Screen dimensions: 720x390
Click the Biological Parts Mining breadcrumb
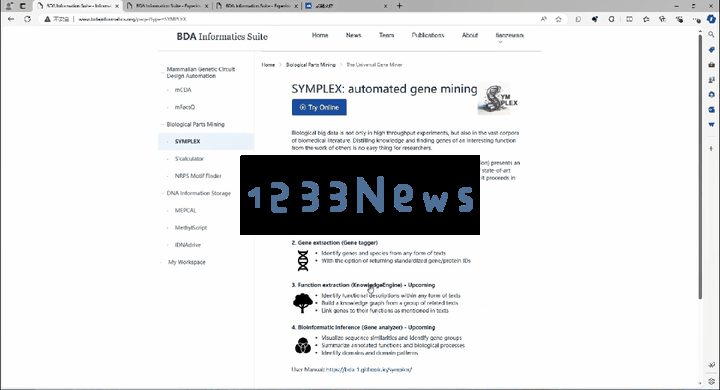[x=311, y=65]
